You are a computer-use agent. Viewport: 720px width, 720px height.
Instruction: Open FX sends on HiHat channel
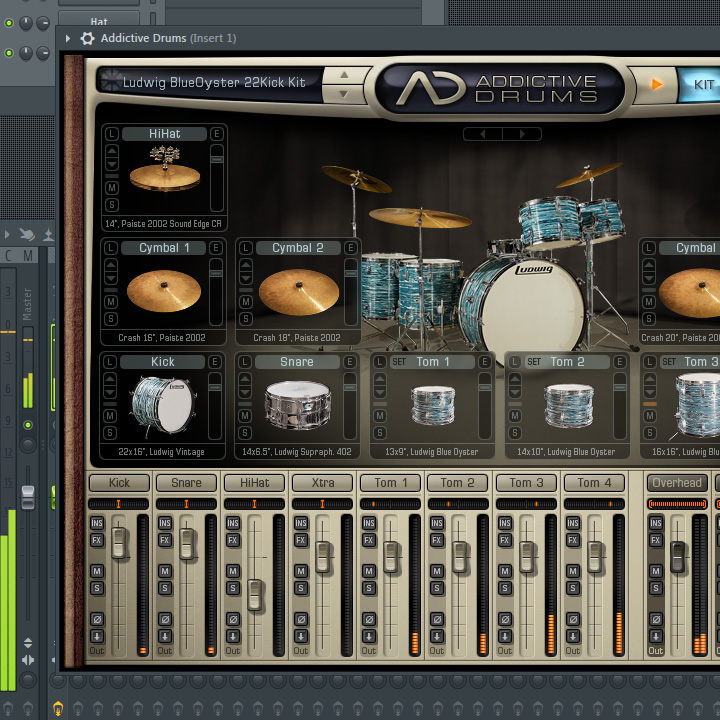coord(233,540)
